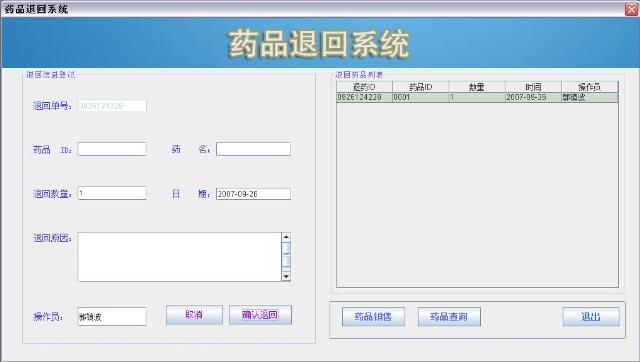Viewport: 640px width, 362px height.
Task: Select the 退回单号 return number field
Action: [x=112, y=106]
